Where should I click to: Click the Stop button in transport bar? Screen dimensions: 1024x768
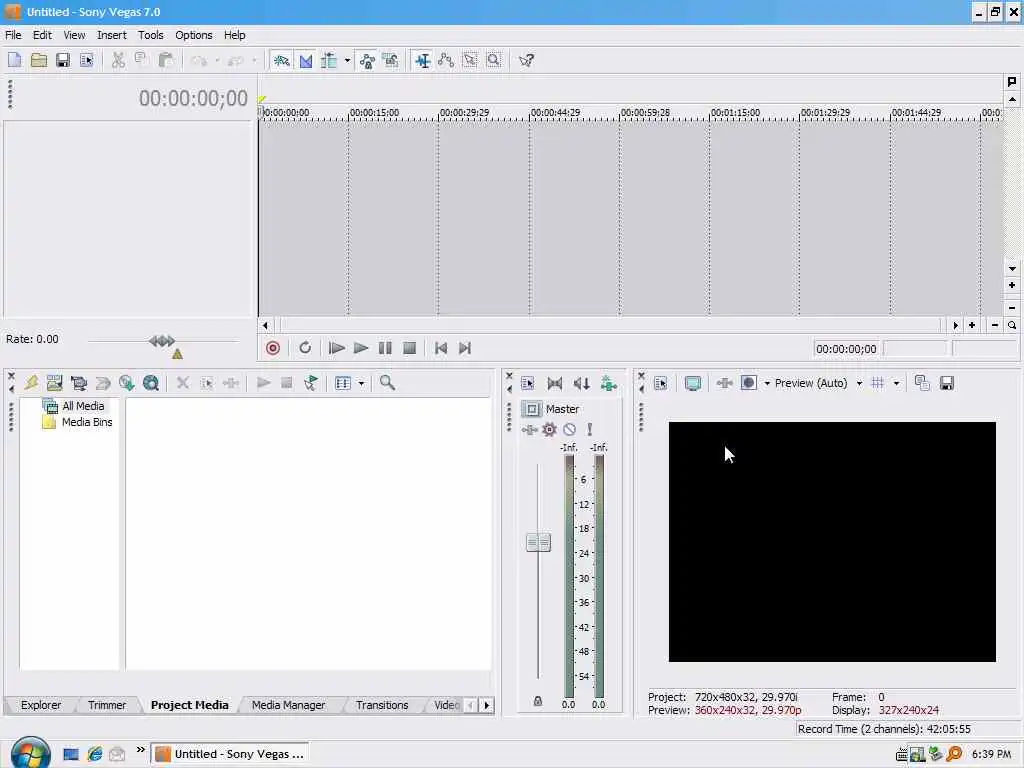pos(409,348)
